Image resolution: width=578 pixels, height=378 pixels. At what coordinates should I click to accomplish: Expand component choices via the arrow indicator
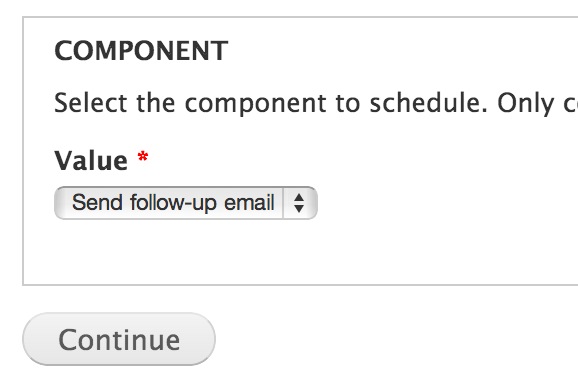299,203
